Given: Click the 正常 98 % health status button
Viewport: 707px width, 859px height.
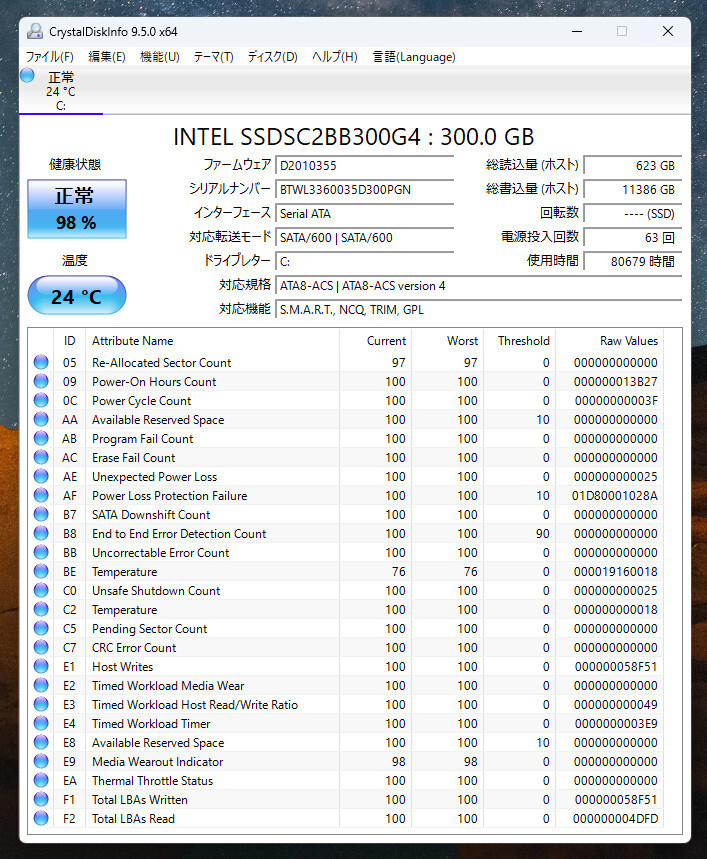Looking at the screenshot, I should pos(77,209).
